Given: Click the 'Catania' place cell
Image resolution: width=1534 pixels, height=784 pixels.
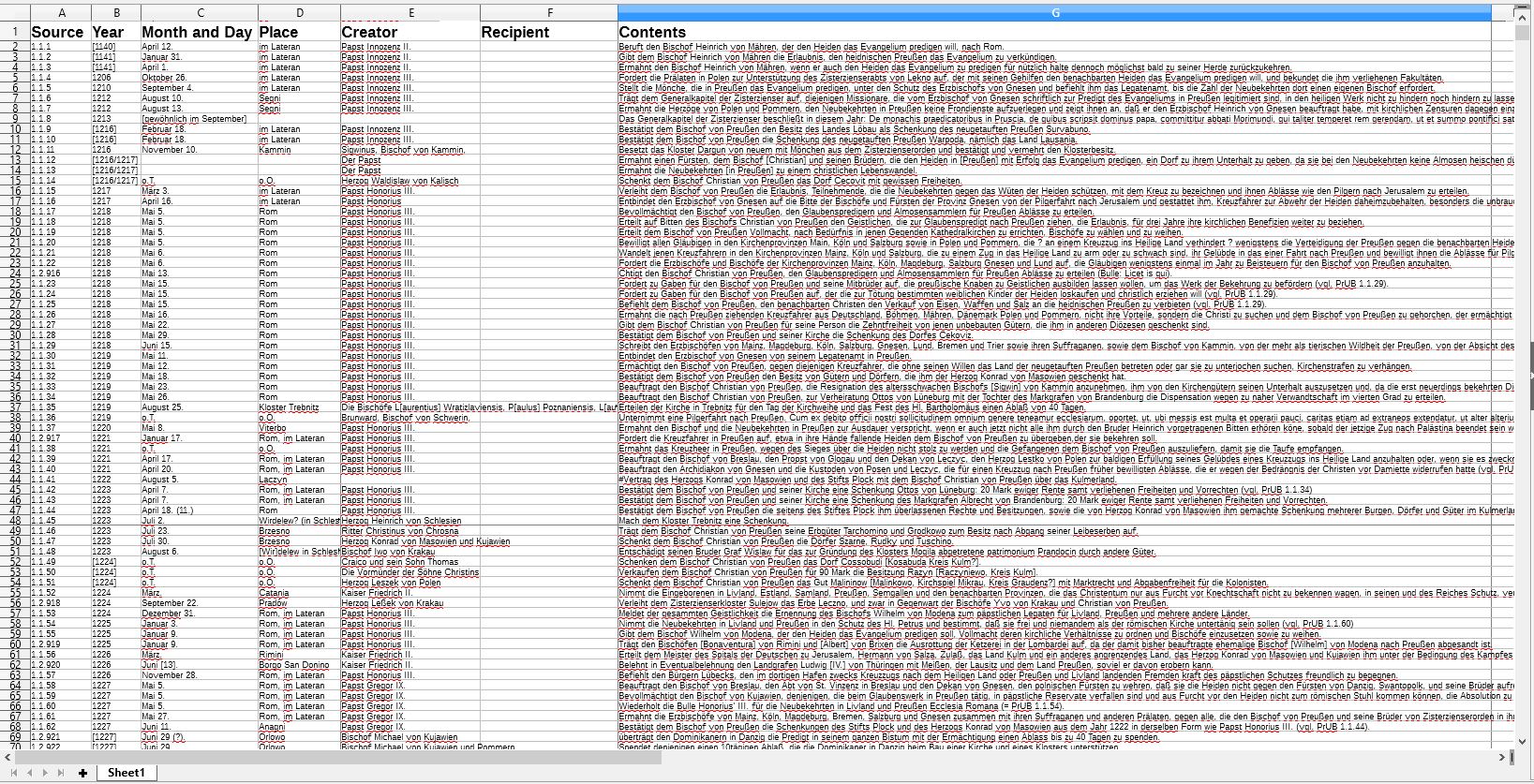Looking at the screenshot, I should (299, 593).
